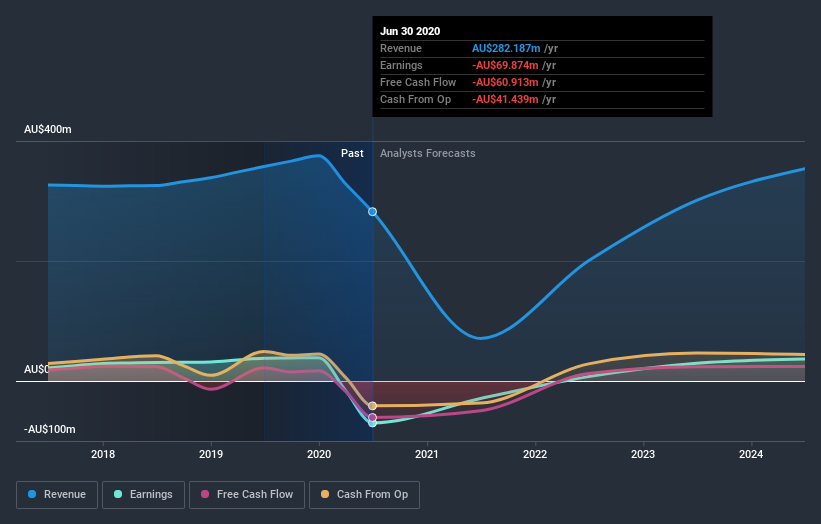Select the Earnings data point marker
This screenshot has width=821, height=524.
[372, 423]
